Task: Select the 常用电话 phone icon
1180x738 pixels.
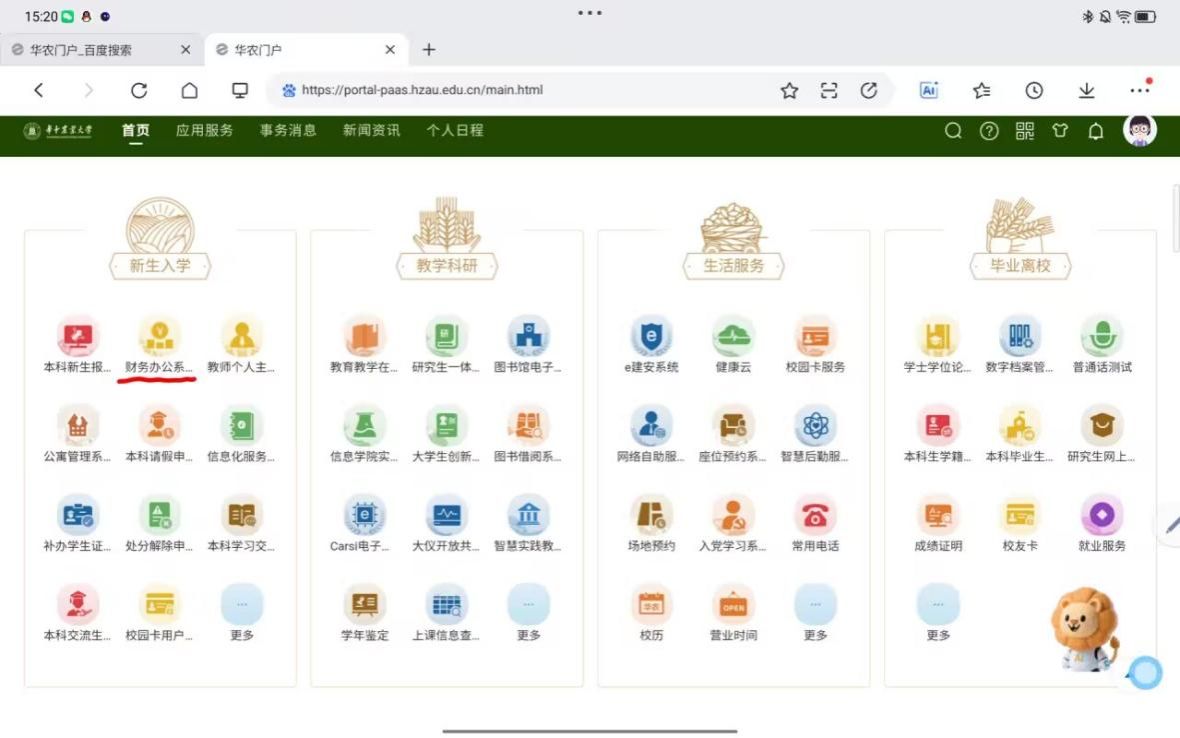Action: click(x=815, y=516)
